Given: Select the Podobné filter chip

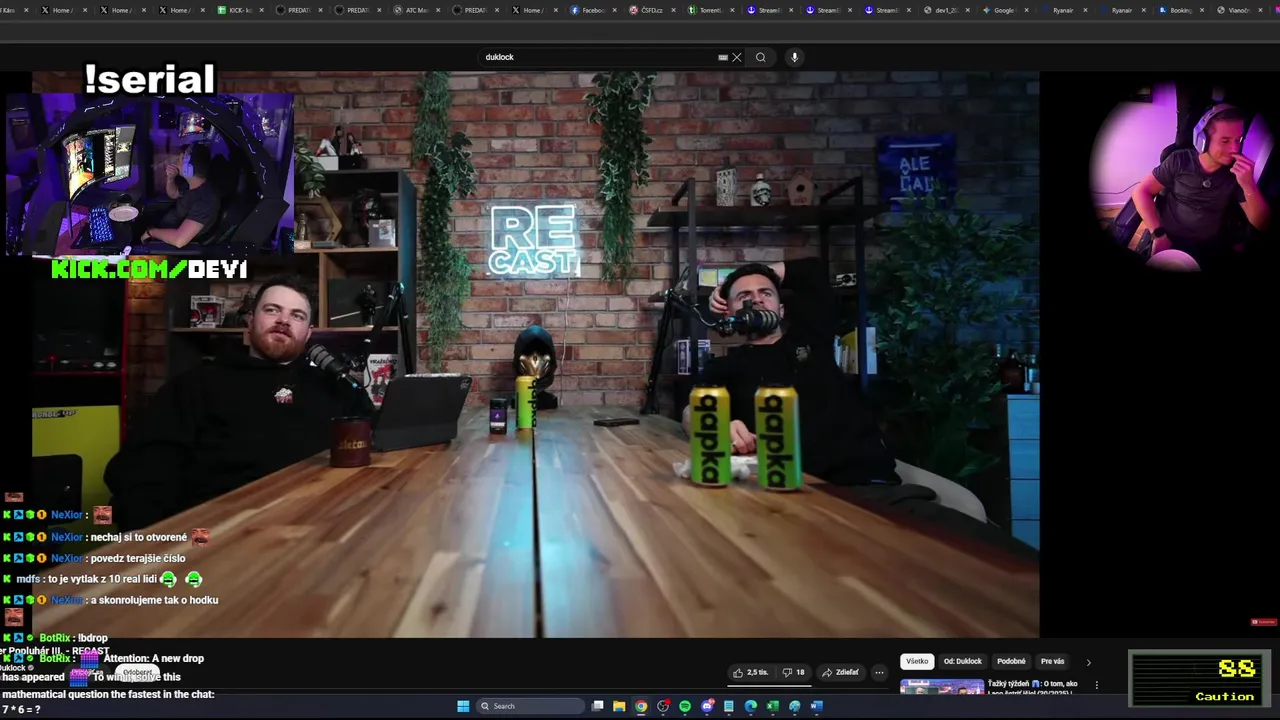Looking at the screenshot, I should point(1011,661).
